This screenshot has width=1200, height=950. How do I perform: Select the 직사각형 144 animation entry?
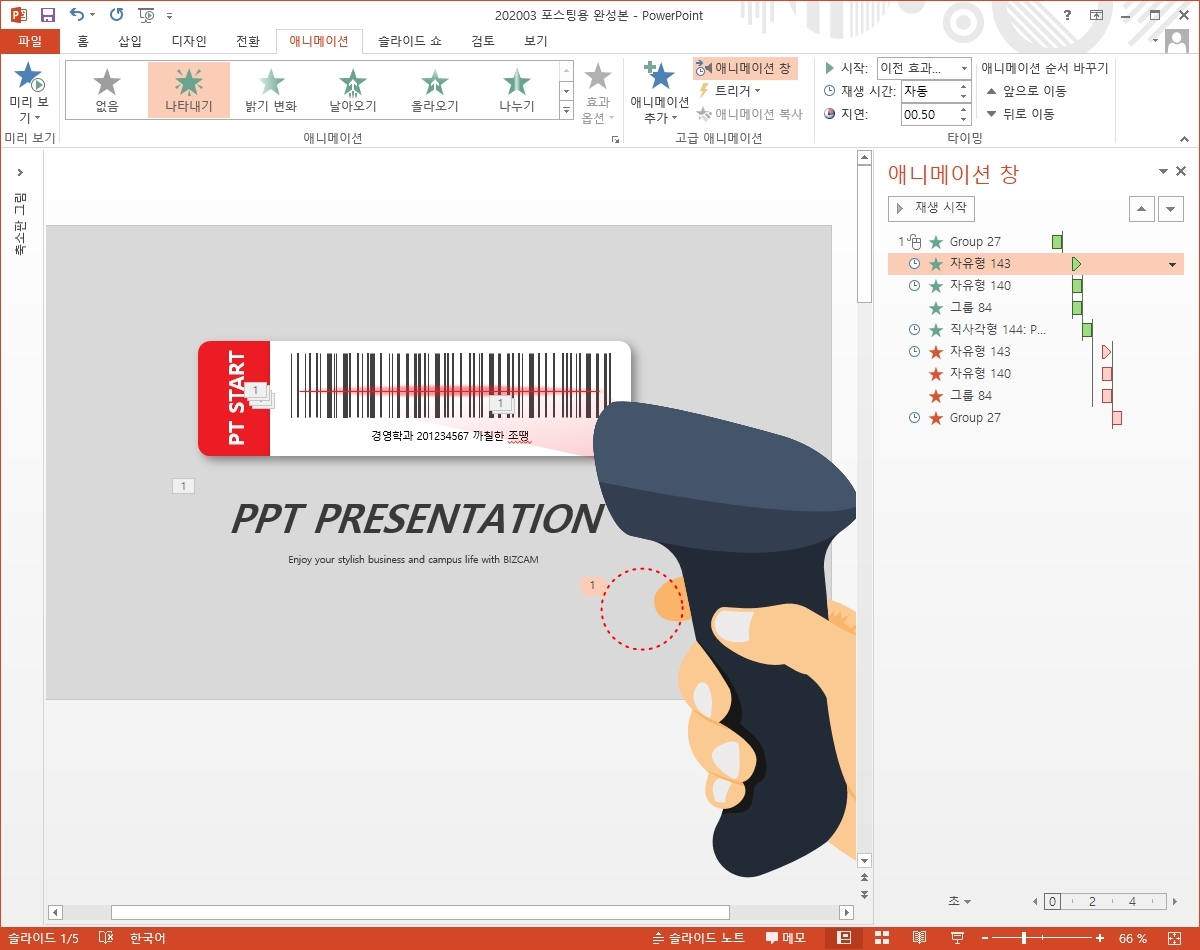click(x=1035, y=330)
